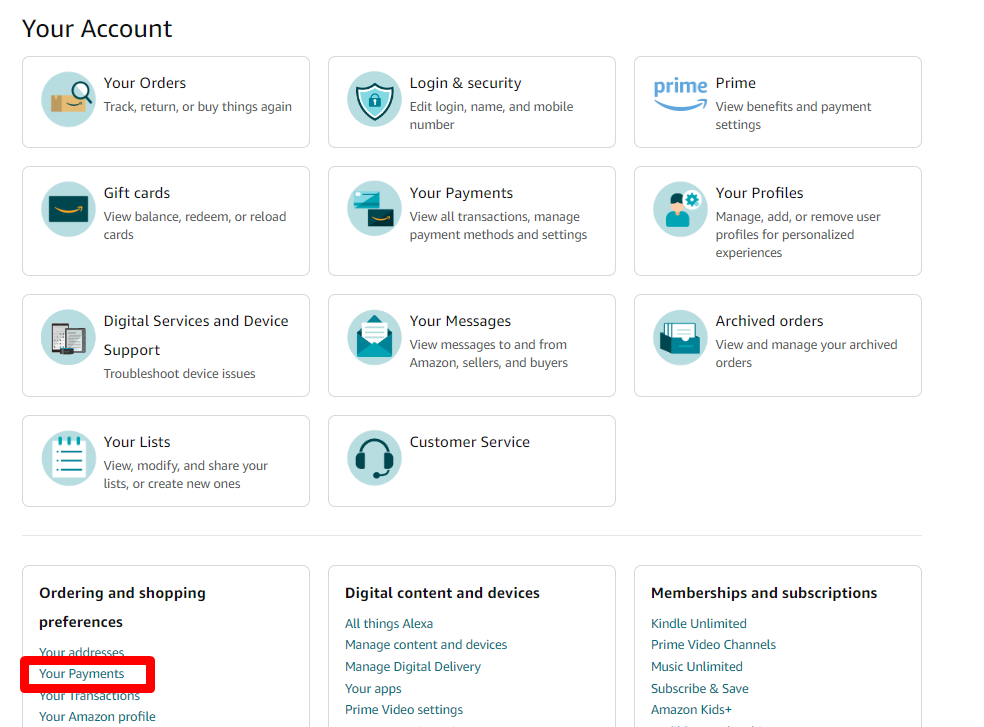
Task: Open the Archived orders card title
Action: [769, 321]
